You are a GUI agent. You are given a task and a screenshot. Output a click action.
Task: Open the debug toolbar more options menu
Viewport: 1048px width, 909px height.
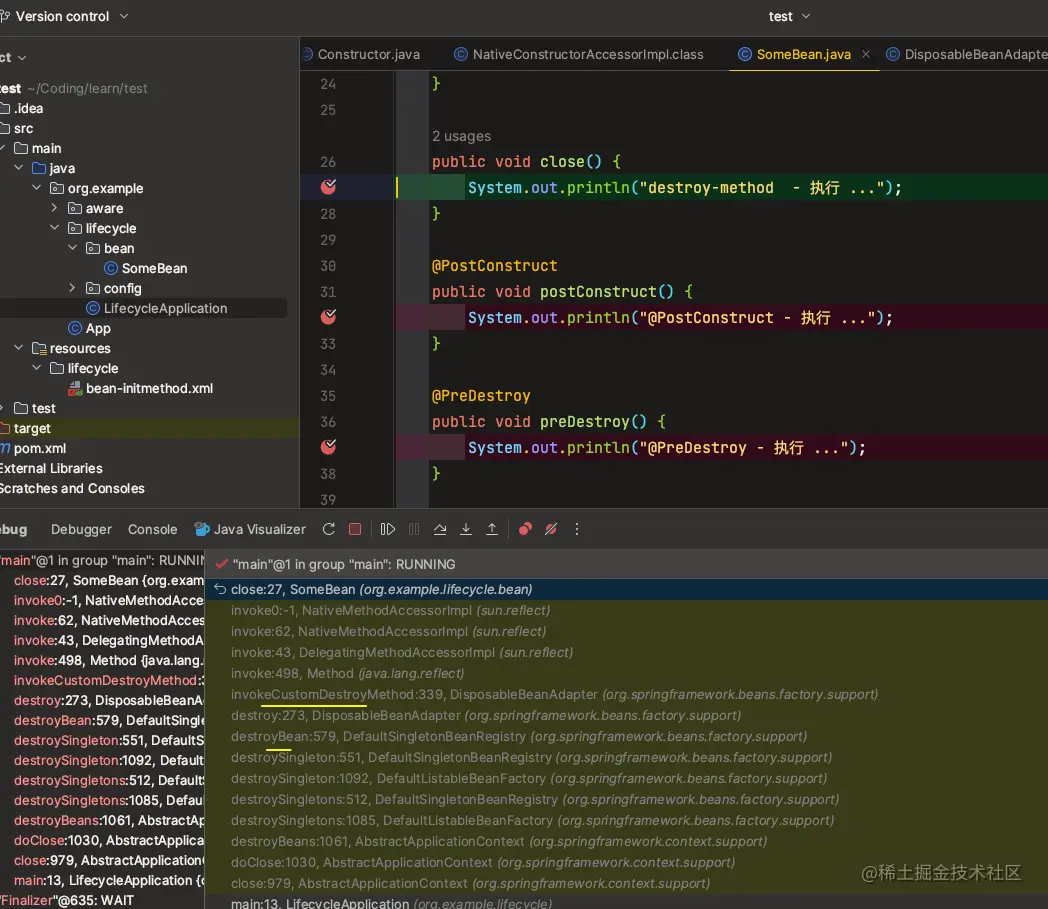point(577,529)
